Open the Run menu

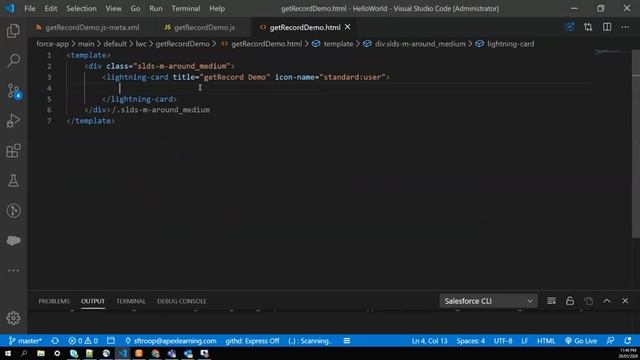click(156, 8)
